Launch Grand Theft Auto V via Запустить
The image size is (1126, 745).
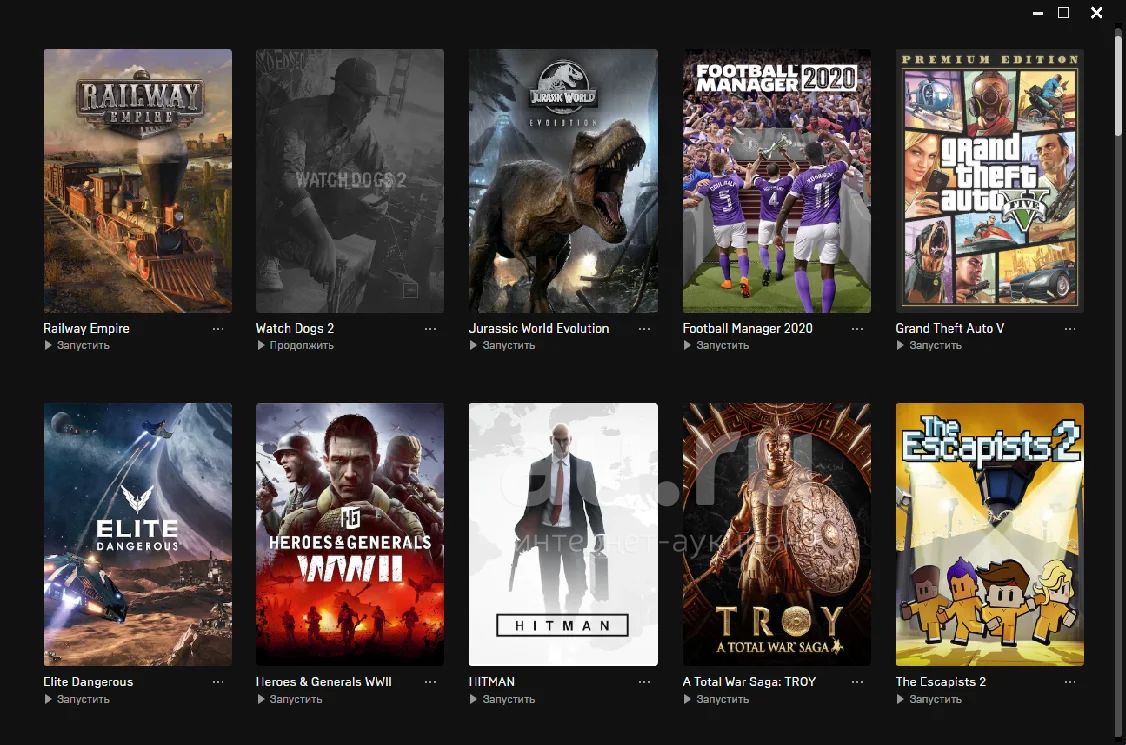pos(929,346)
